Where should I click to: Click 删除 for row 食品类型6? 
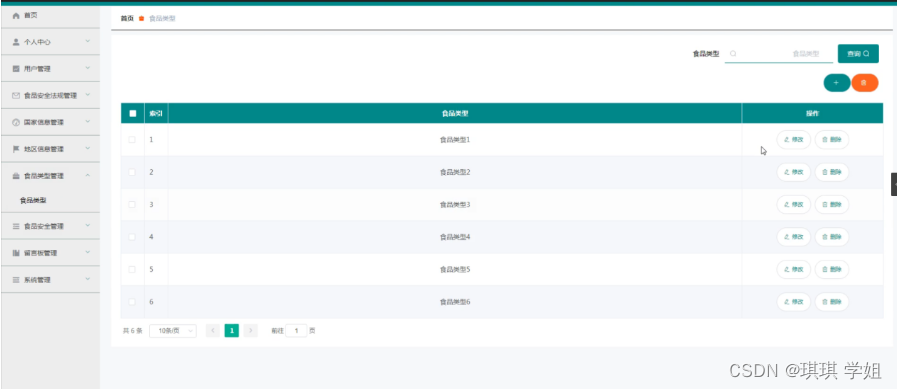click(832, 301)
